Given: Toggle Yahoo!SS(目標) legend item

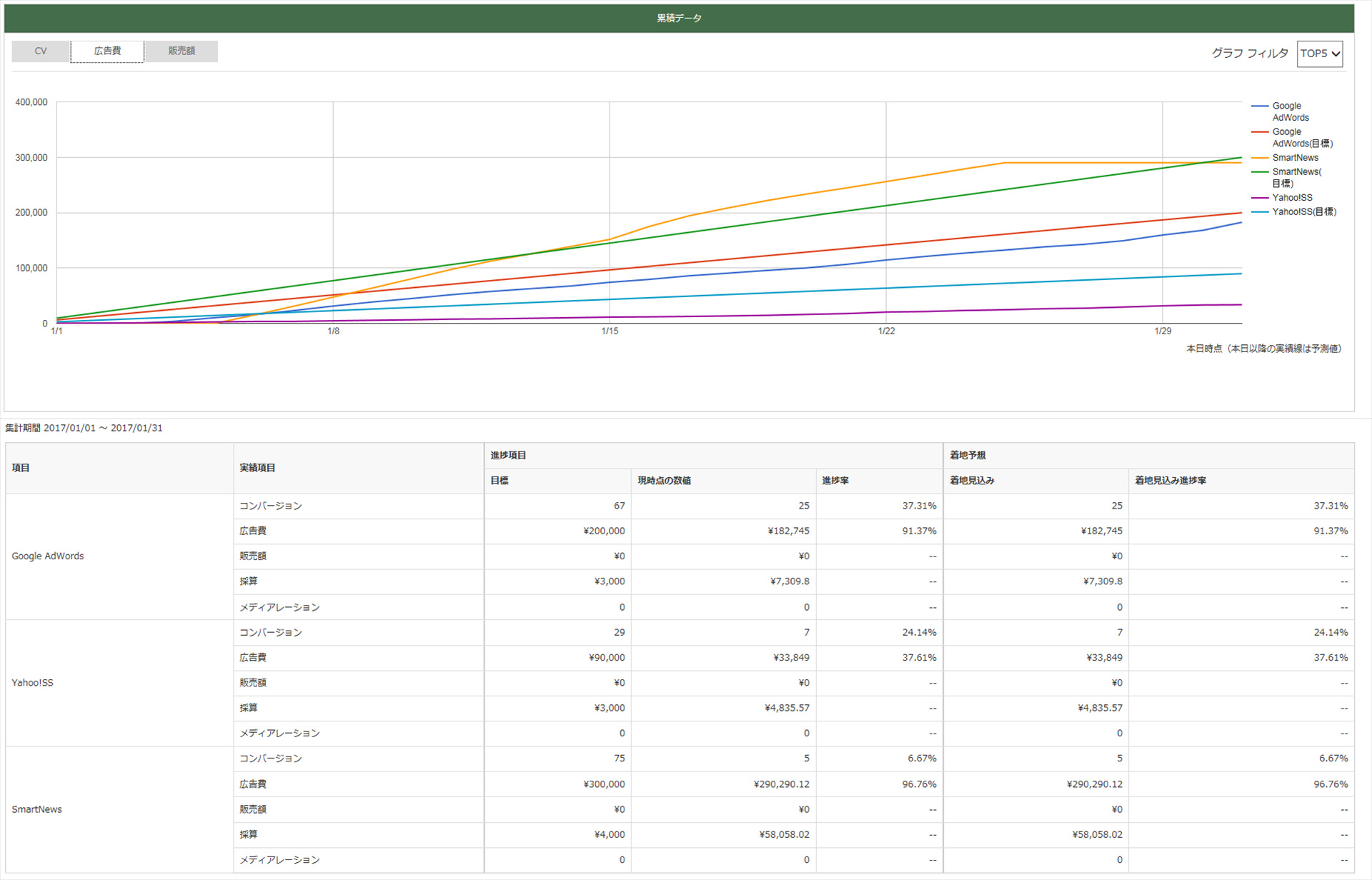Looking at the screenshot, I should point(1303,211).
